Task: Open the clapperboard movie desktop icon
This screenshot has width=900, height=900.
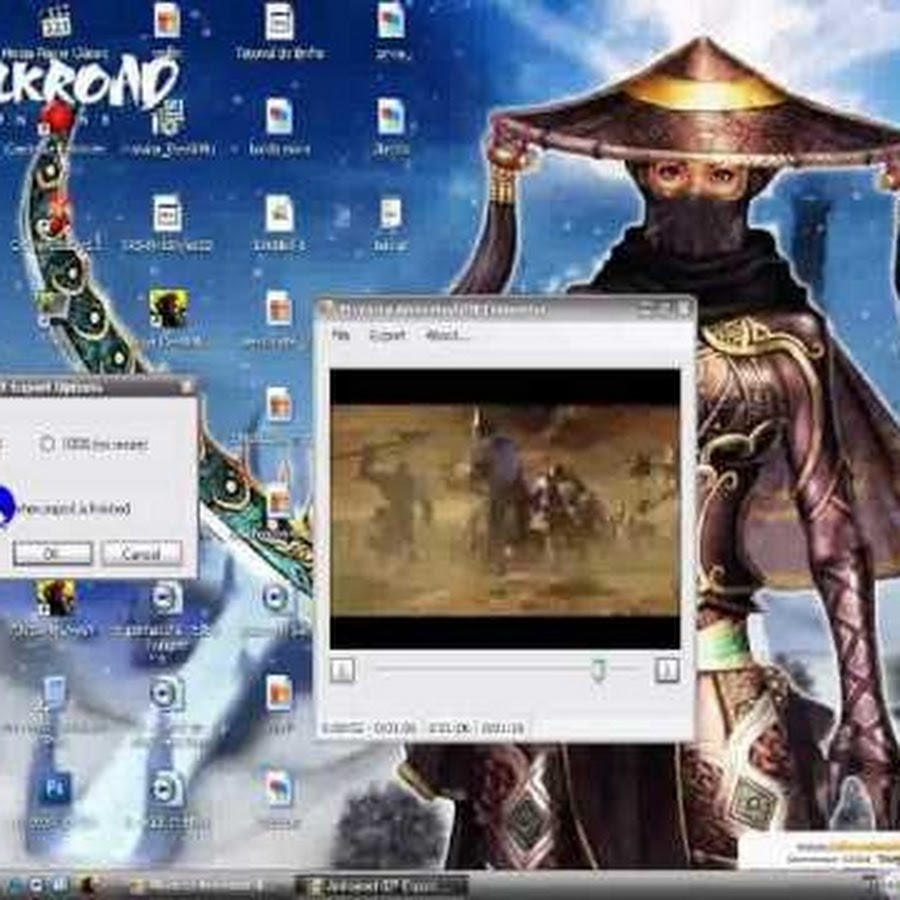Action: tap(57, 22)
